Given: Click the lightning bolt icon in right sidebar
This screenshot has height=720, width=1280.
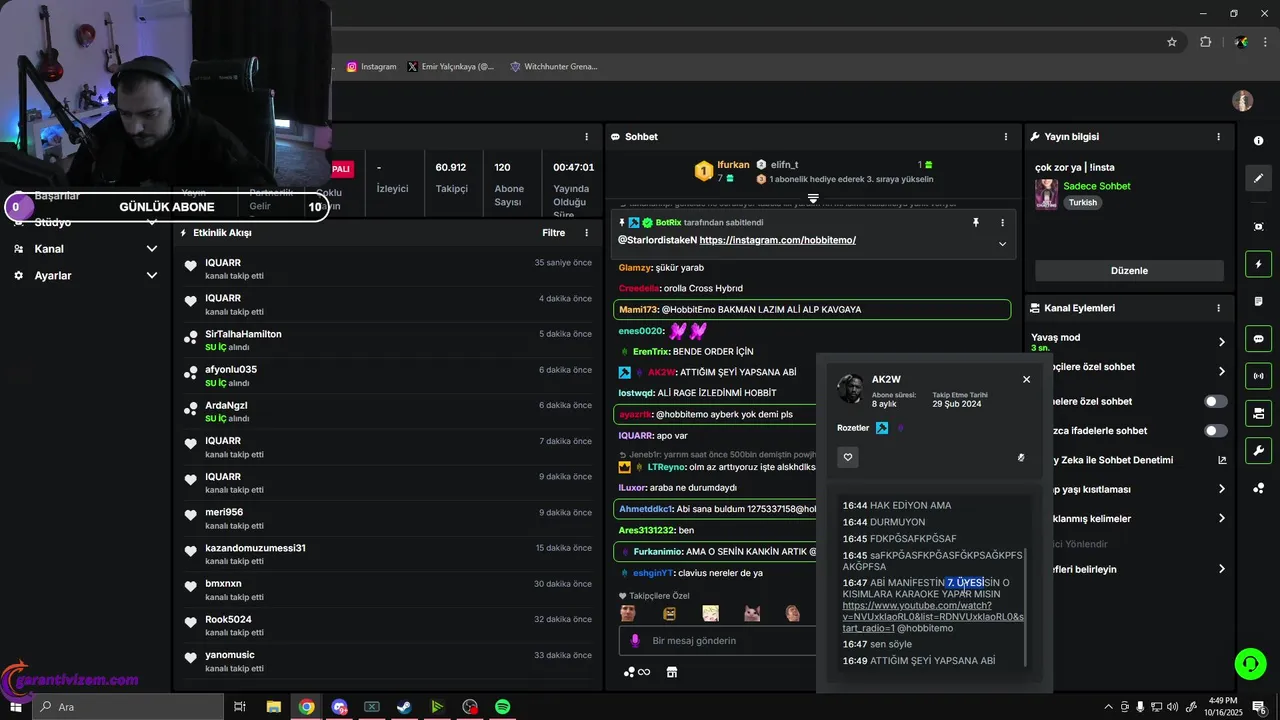Looking at the screenshot, I should point(1258,264).
